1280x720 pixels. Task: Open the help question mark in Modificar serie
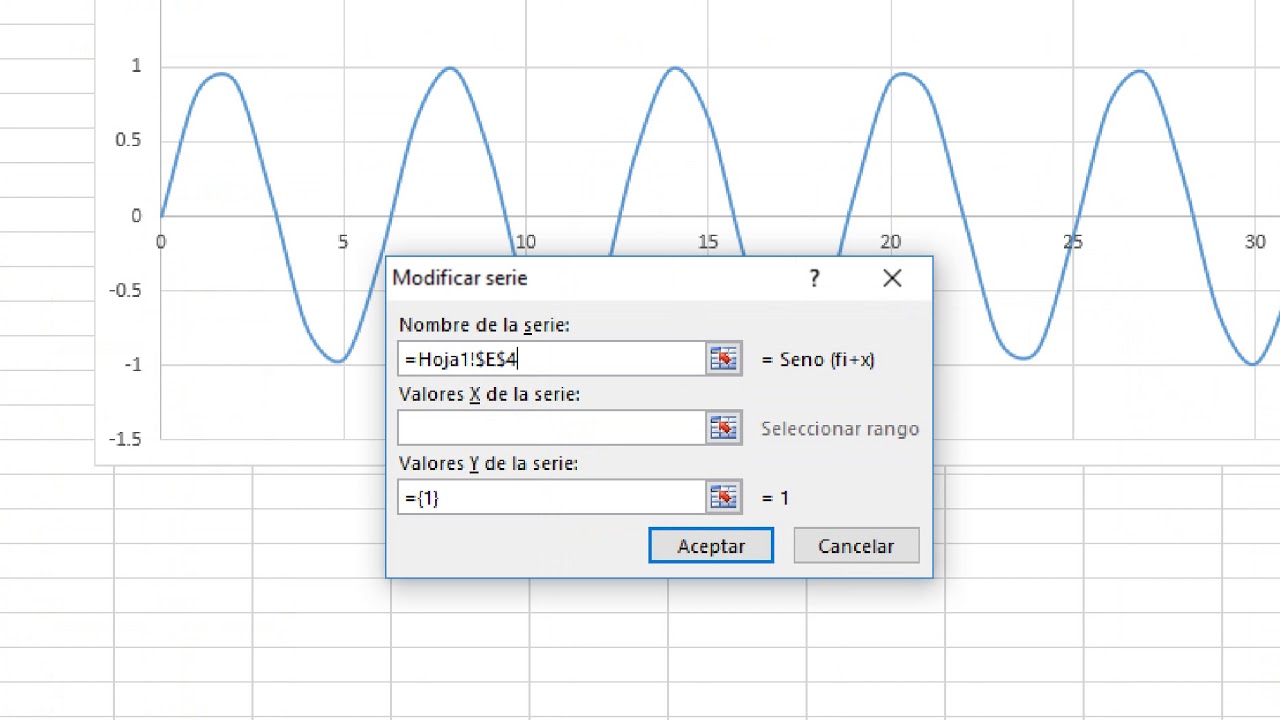814,278
